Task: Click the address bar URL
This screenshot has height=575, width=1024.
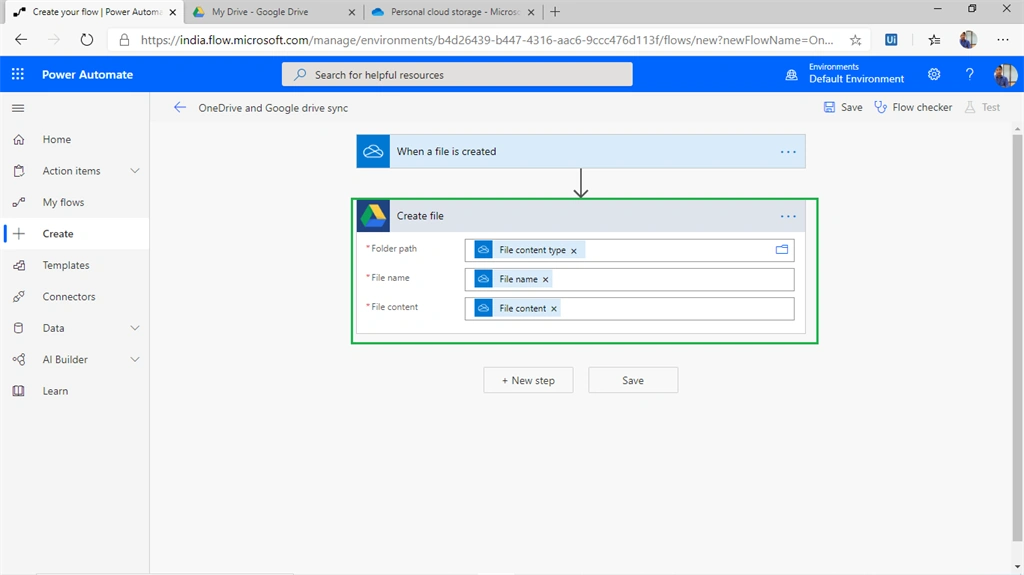Action: tap(487, 40)
